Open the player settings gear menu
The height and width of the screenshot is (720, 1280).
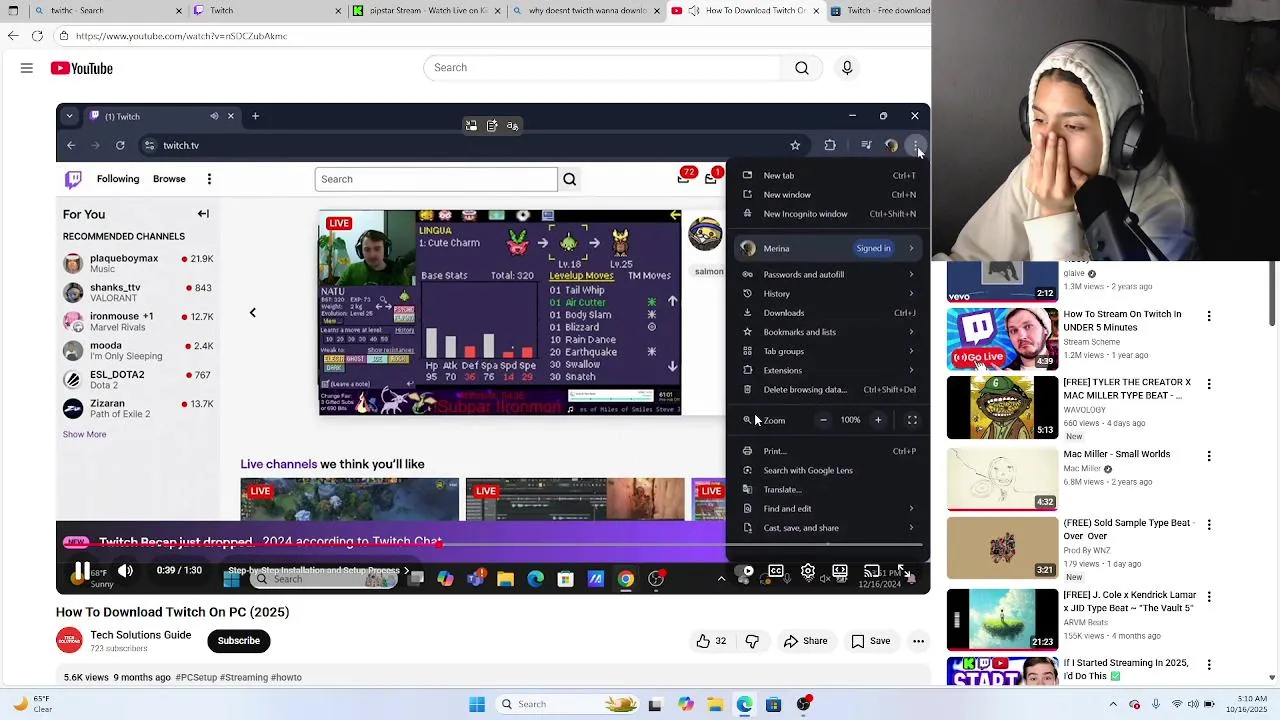808,571
